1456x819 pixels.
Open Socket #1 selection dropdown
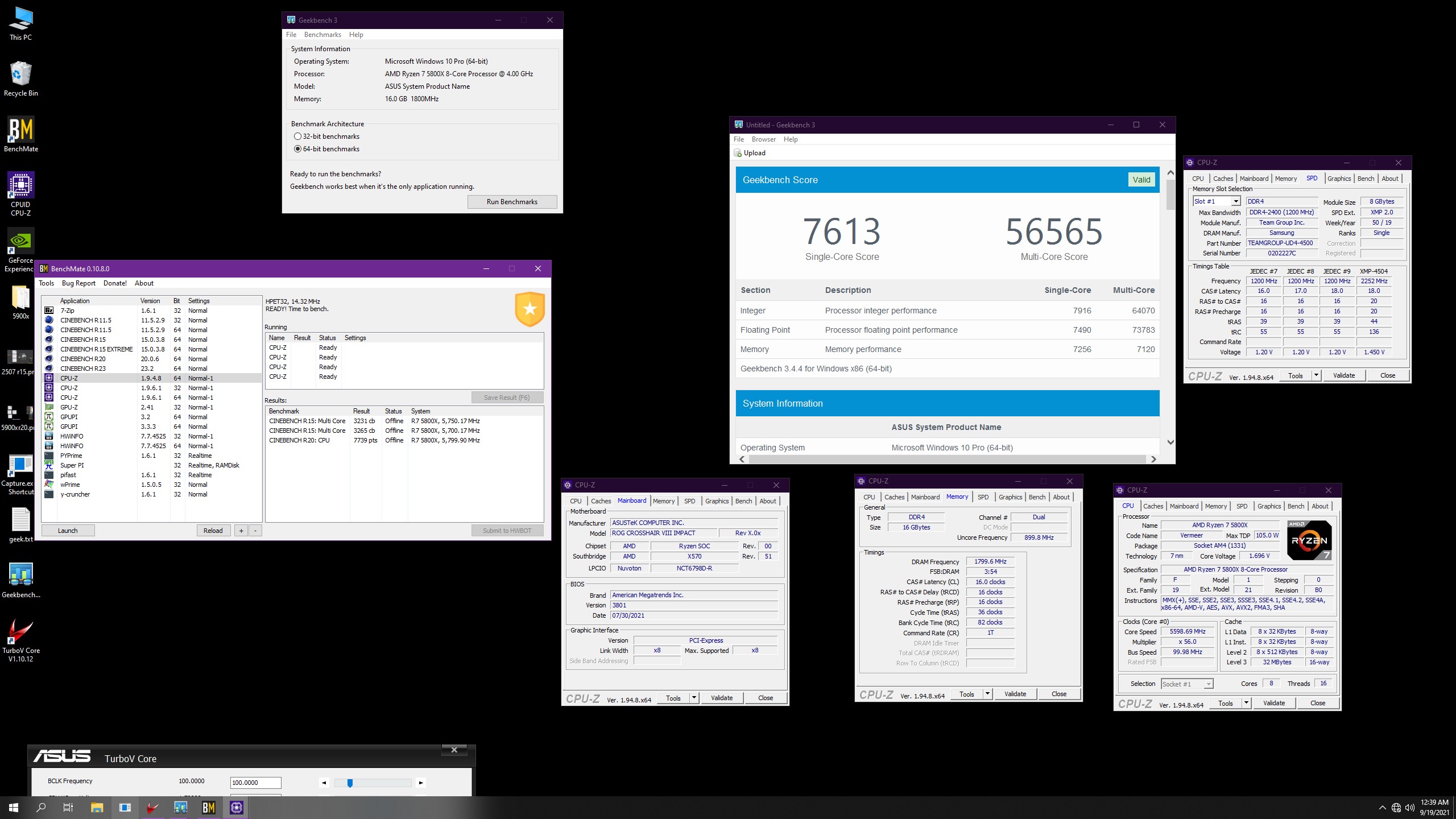1187,684
